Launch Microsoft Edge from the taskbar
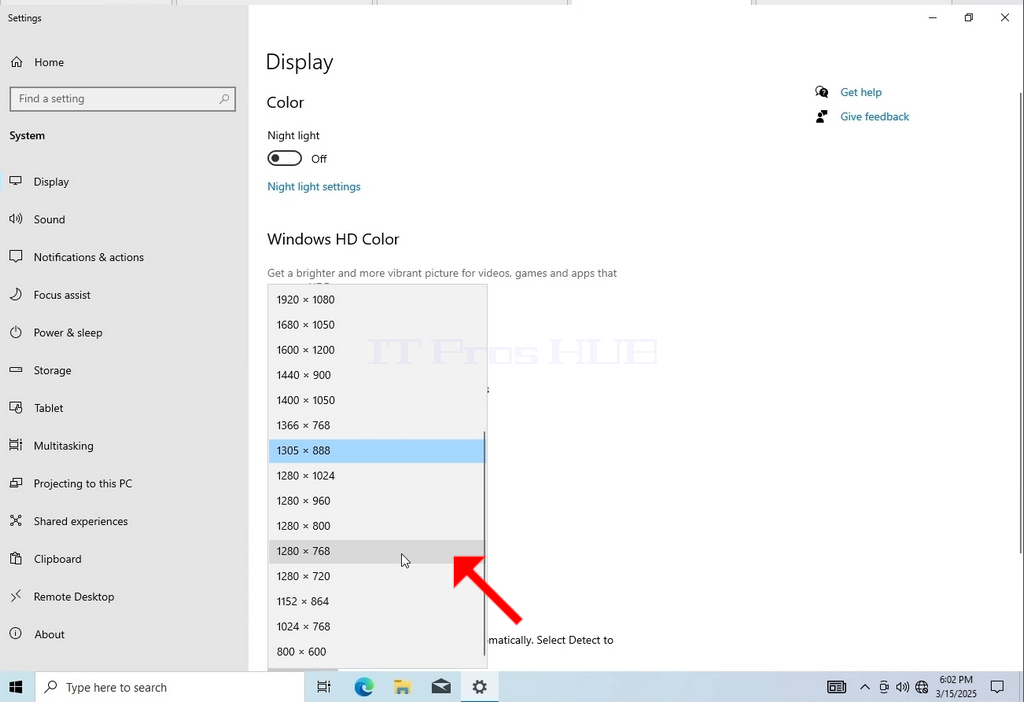 (x=364, y=687)
